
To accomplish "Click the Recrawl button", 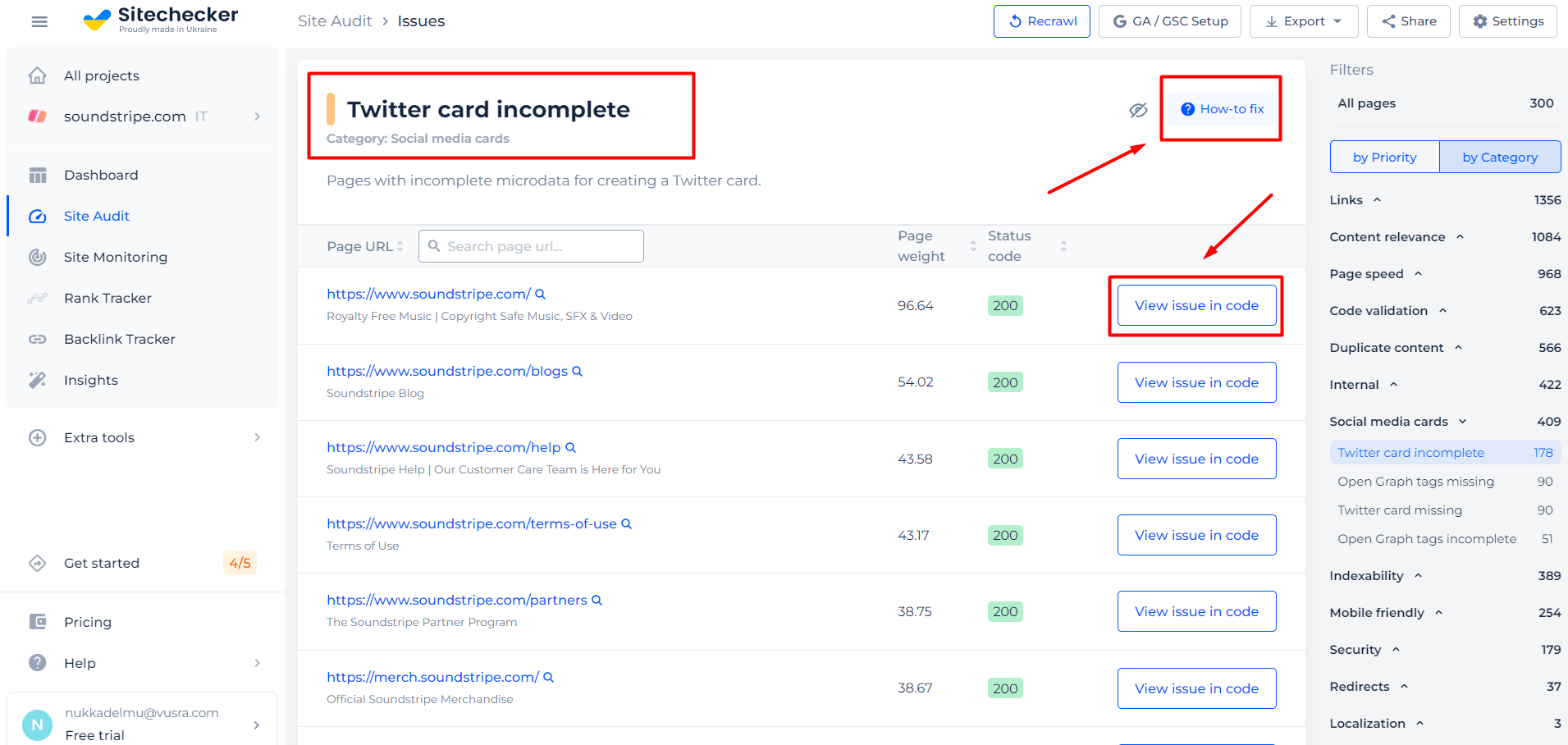I will (1042, 21).
